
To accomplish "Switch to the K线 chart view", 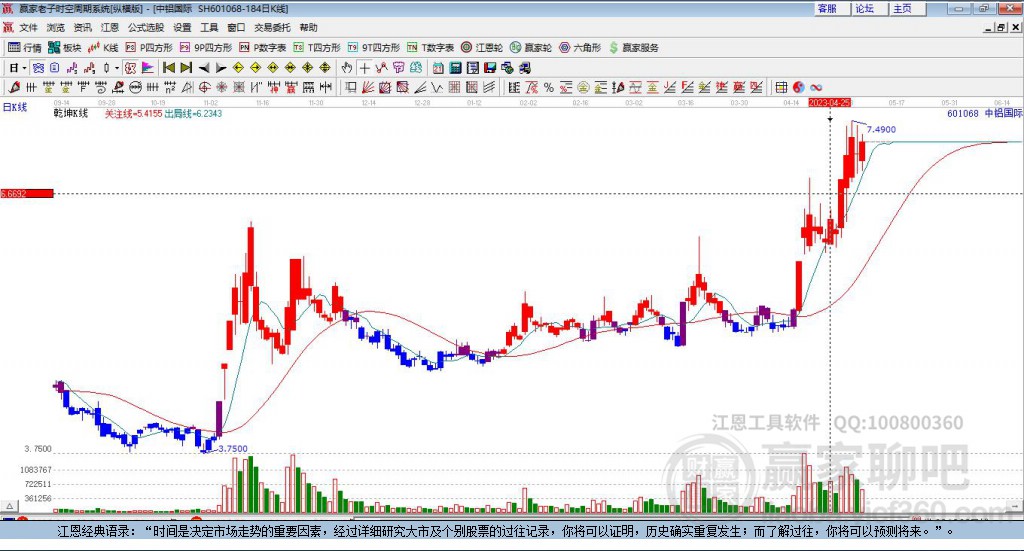I will point(104,48).
